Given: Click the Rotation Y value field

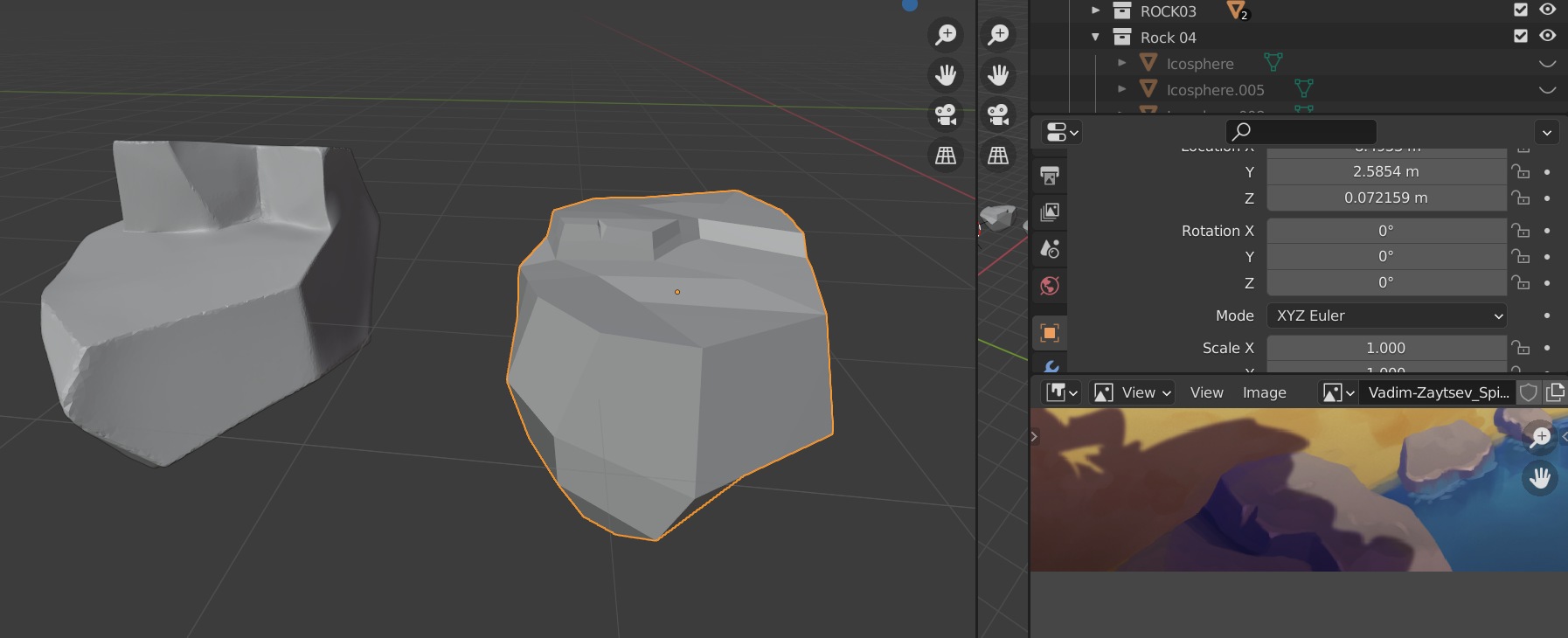Looking at the screenshot, I should (x=1387, y=256).
